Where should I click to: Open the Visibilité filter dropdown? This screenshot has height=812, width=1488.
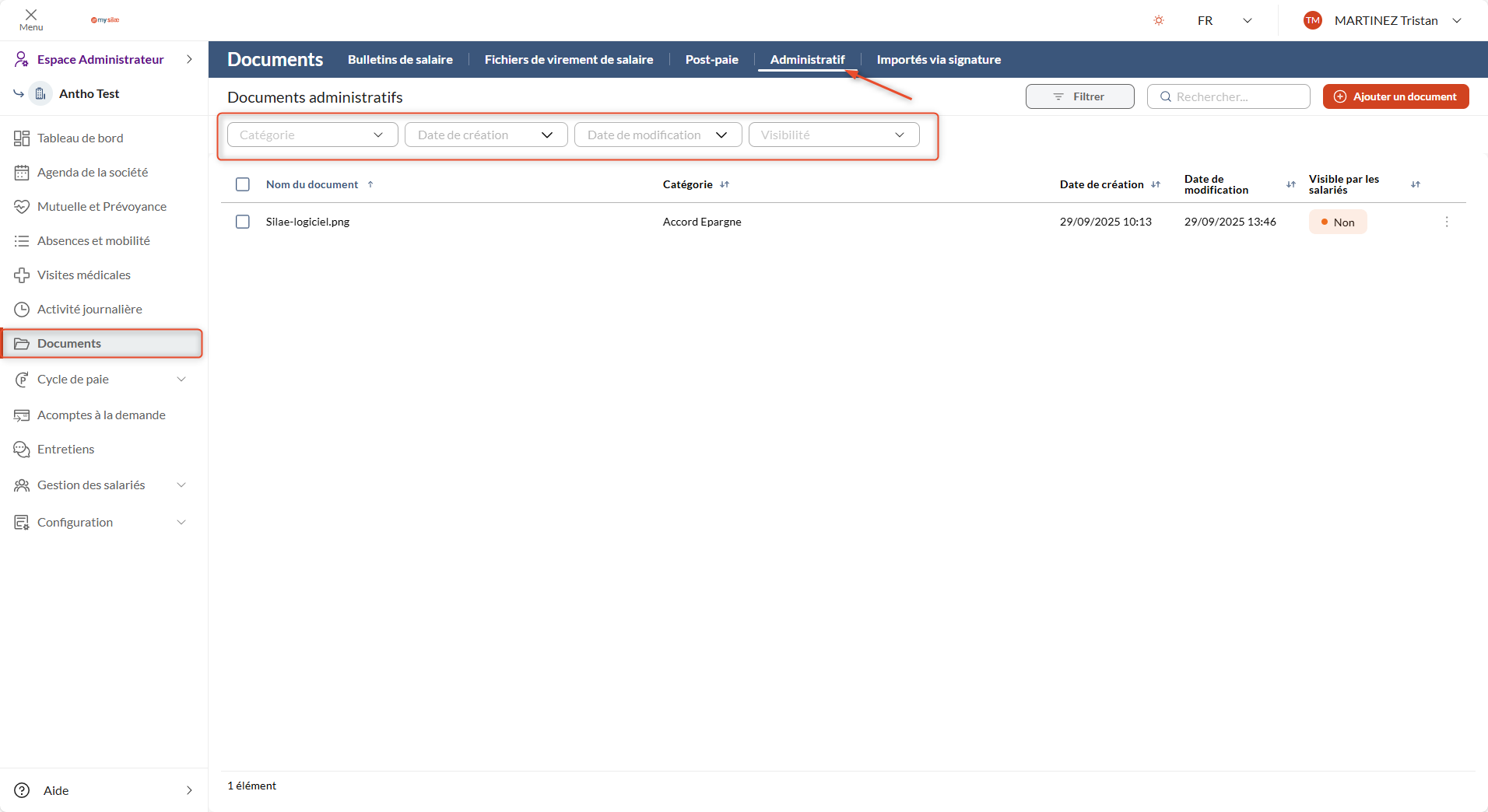click(x=833, y=134)
